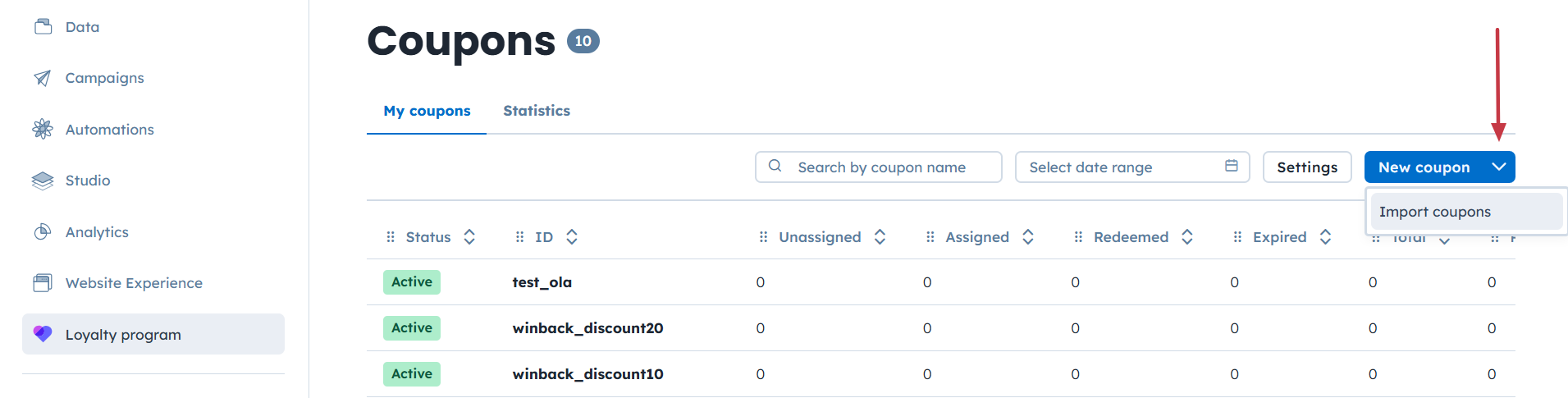Click the Data folder icon in sidebar

pos(43,27)
